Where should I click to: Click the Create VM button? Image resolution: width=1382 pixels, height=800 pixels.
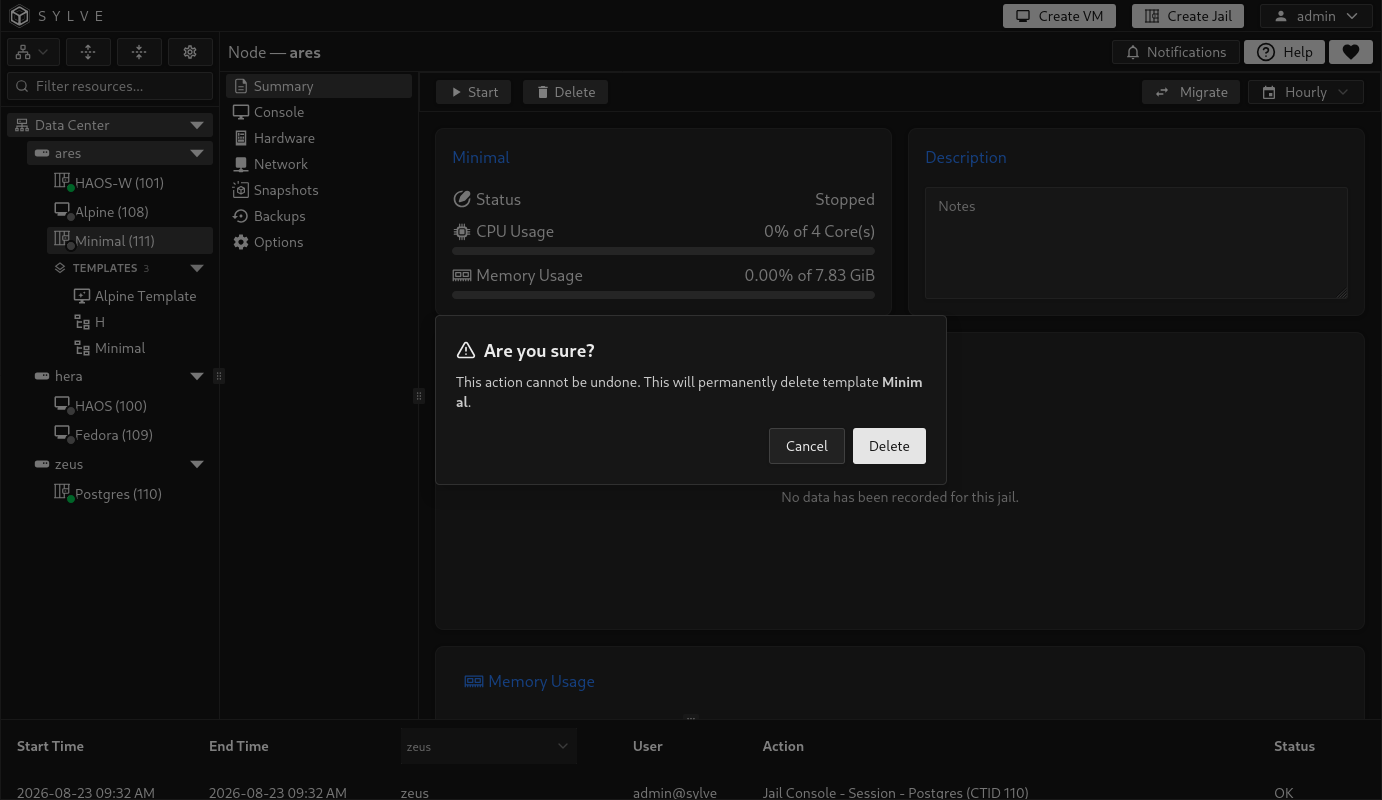click(x=1059, y=16)
